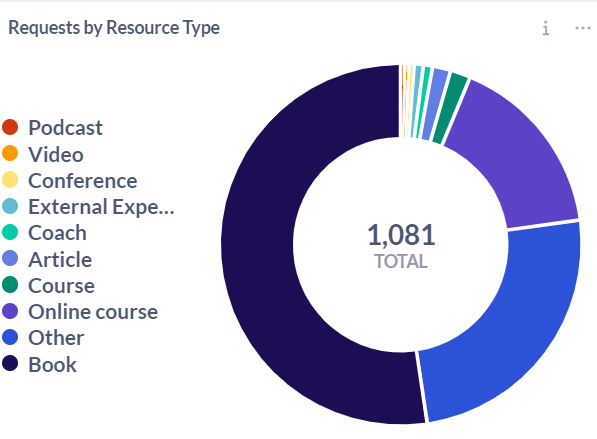Click the Course legend green dot
This screenshot has height=439, width=597.
pos(10,285)
